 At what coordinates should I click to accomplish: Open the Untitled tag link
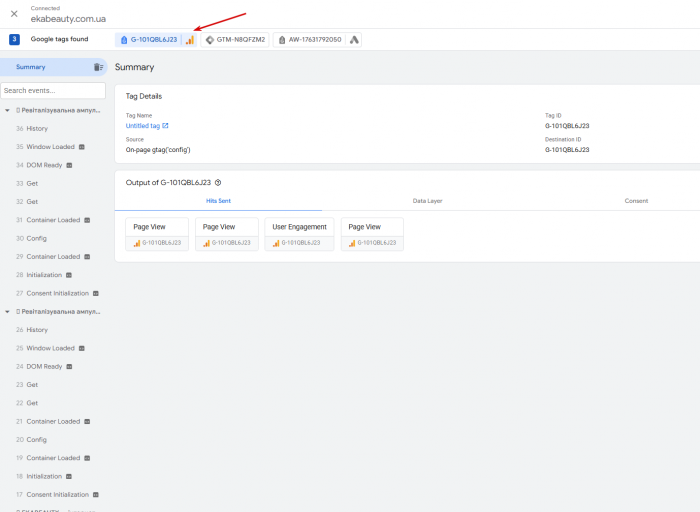pyautogui.click(x=142, y=126)
